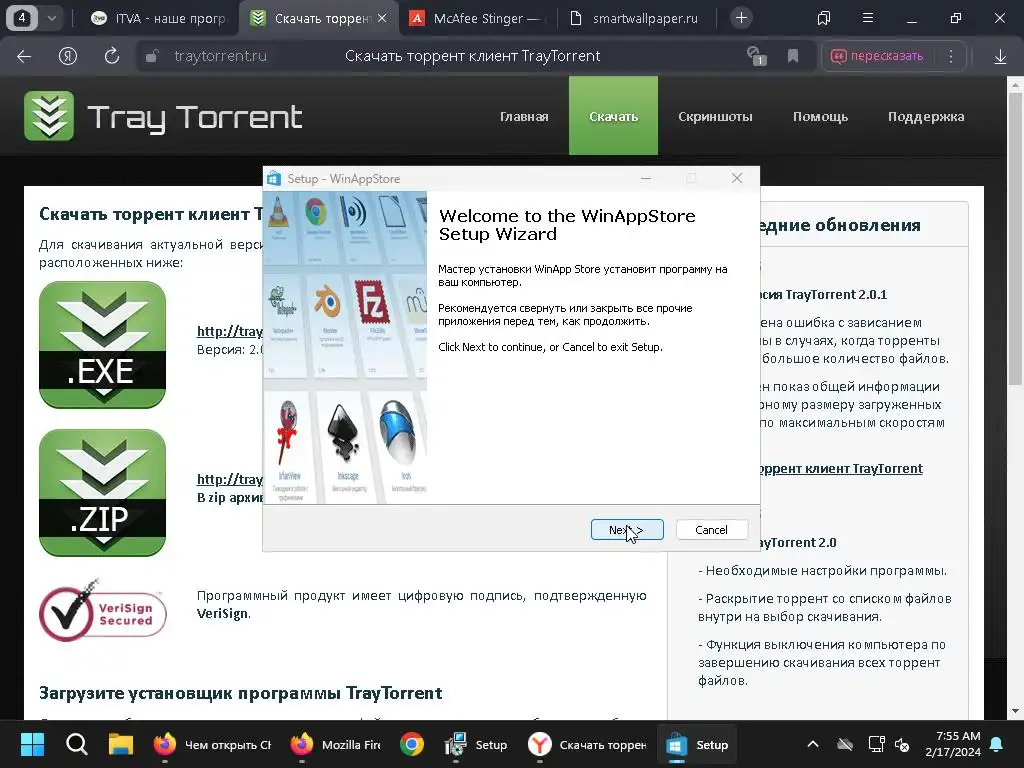The width and height of the screenshot is (1024, 768).
Task: Click the tab counter showing 4
Action: 22,18
